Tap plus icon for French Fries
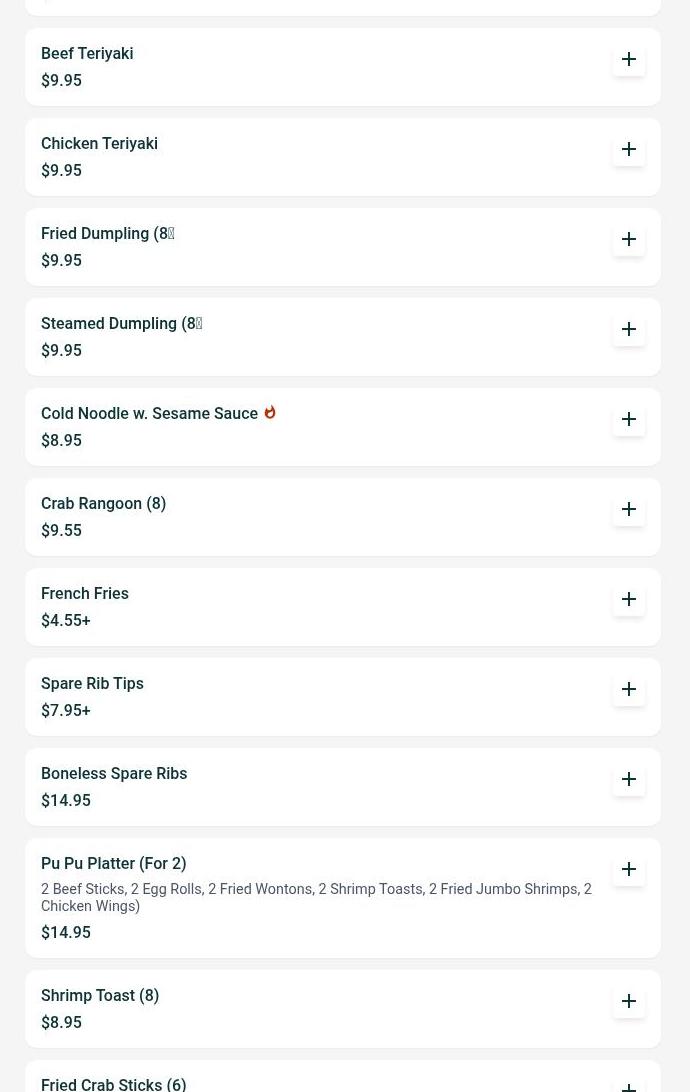 pyautogui.click(x=629, y=599)
